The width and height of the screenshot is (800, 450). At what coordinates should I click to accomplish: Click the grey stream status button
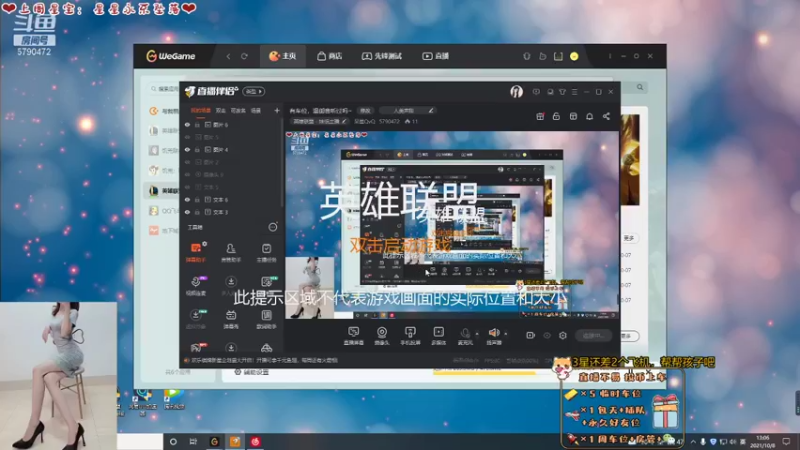(x=593, y=335)
